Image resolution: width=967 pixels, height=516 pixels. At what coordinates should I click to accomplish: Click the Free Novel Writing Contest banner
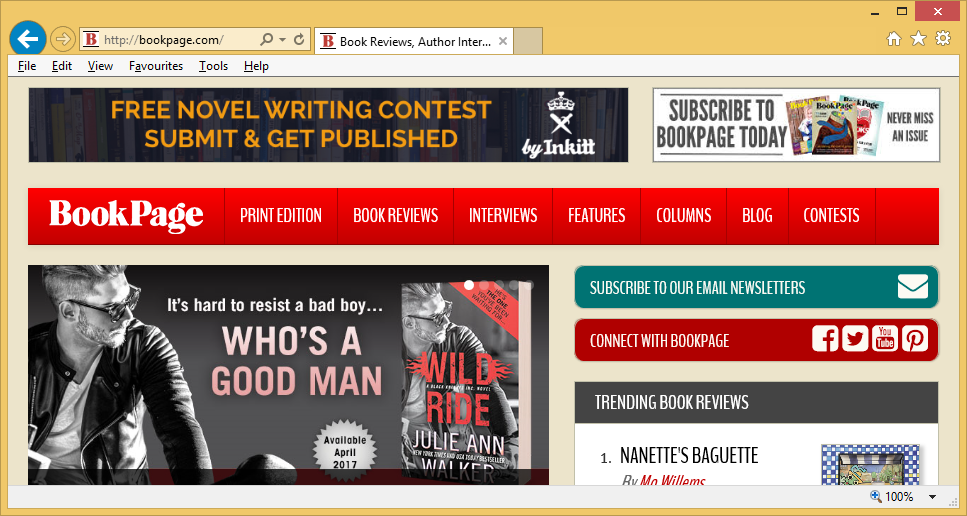328,125
